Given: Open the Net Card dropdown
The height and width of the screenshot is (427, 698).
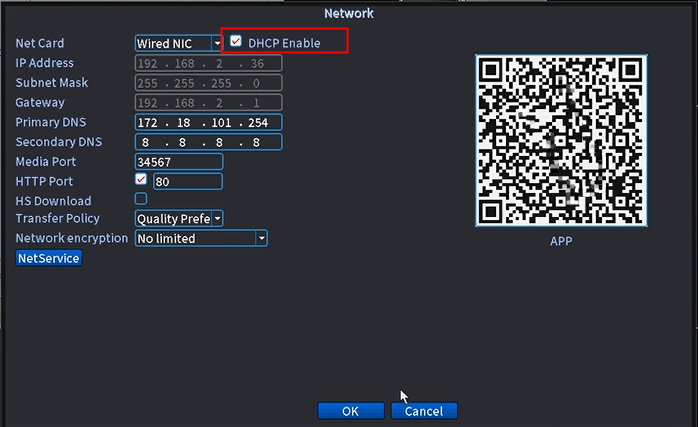Looking at the screenshot, I should click(179, 43).
